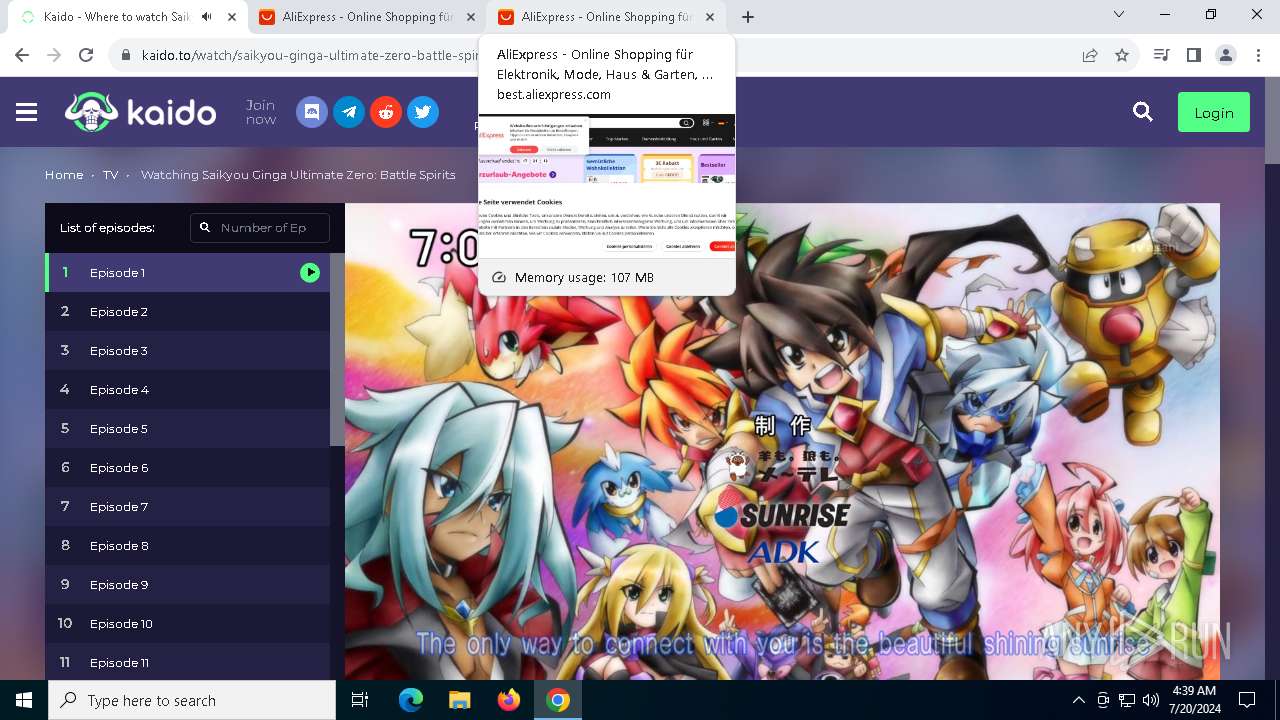Open Chrome three-dot menu
1280x720 pixels.
(1258, 55)
